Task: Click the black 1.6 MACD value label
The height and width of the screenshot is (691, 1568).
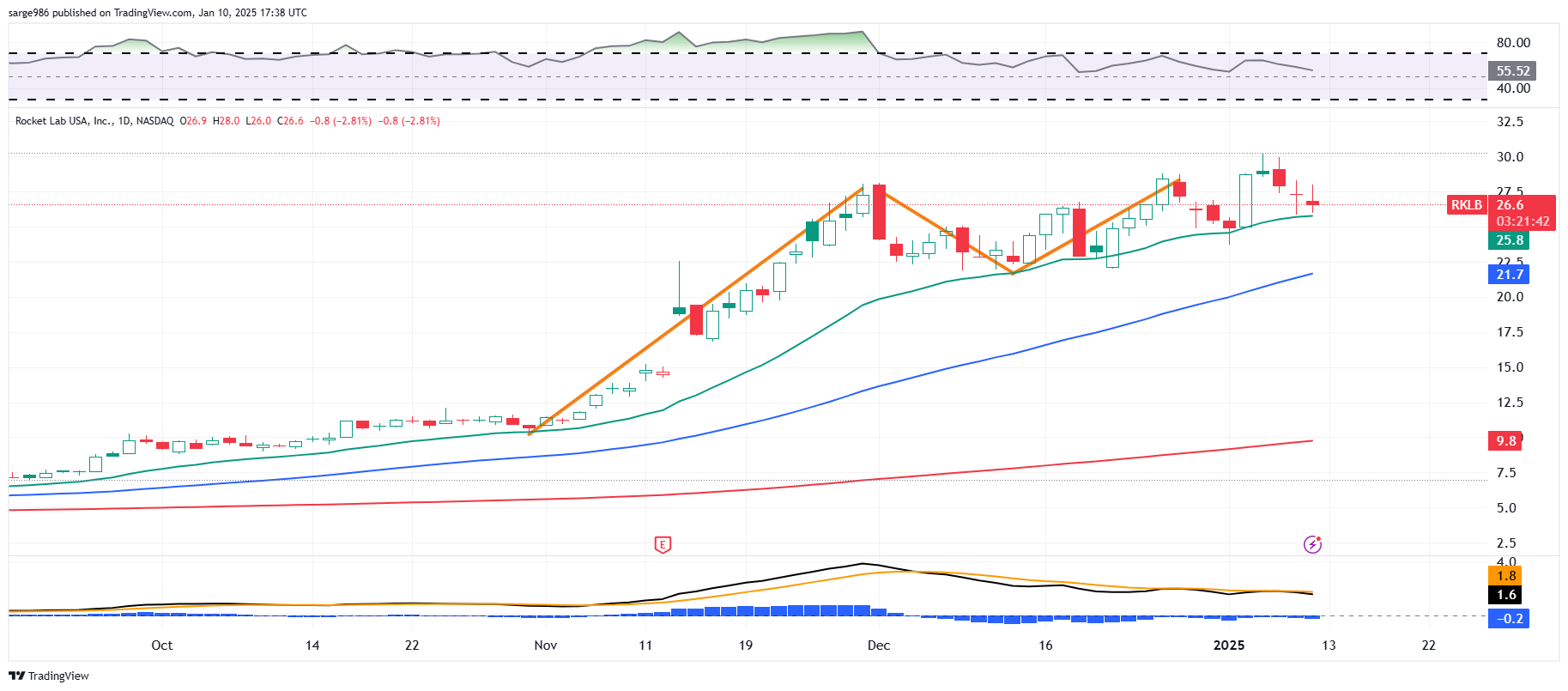Action: [1506, 595]
